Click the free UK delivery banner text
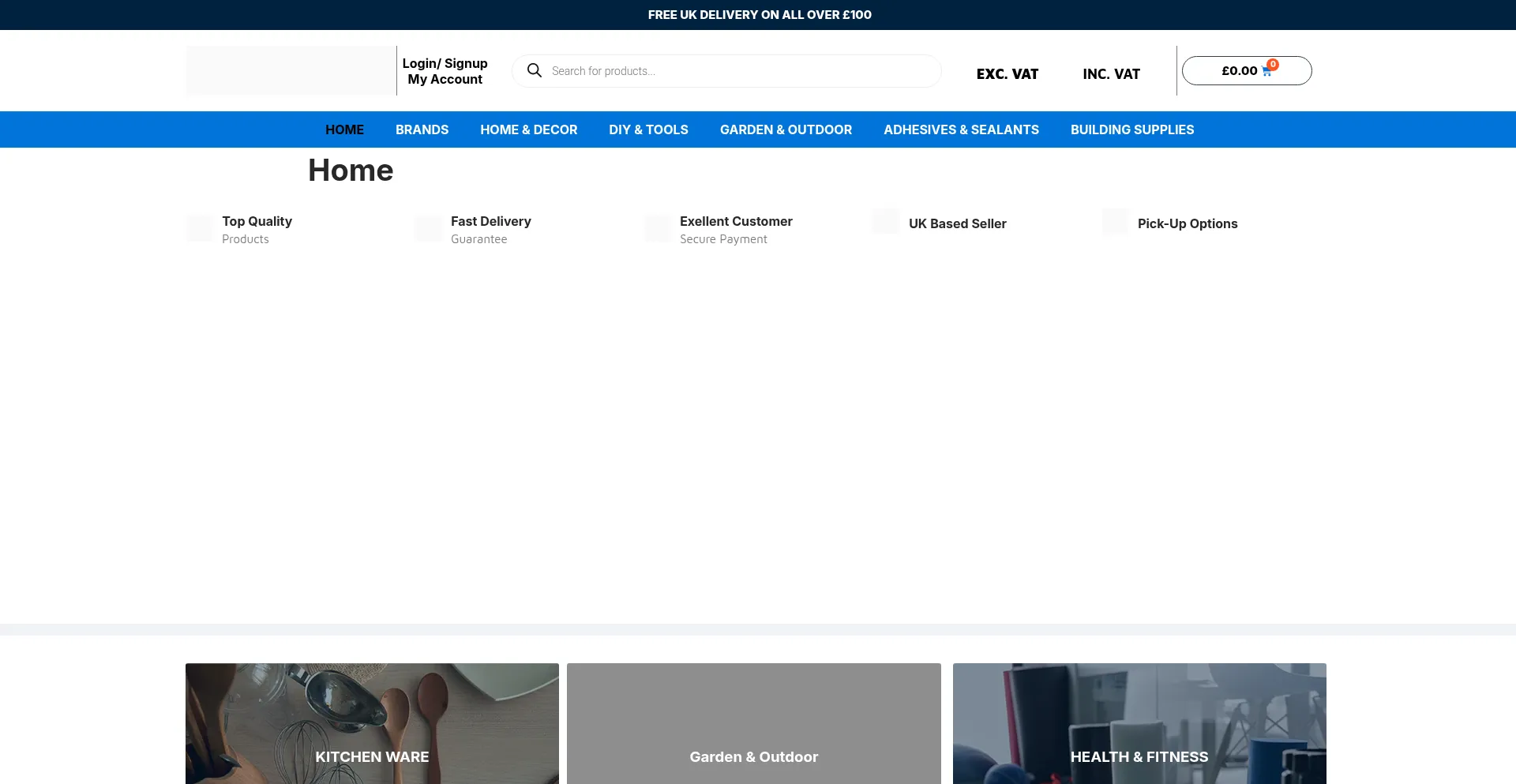 point(760,14)
